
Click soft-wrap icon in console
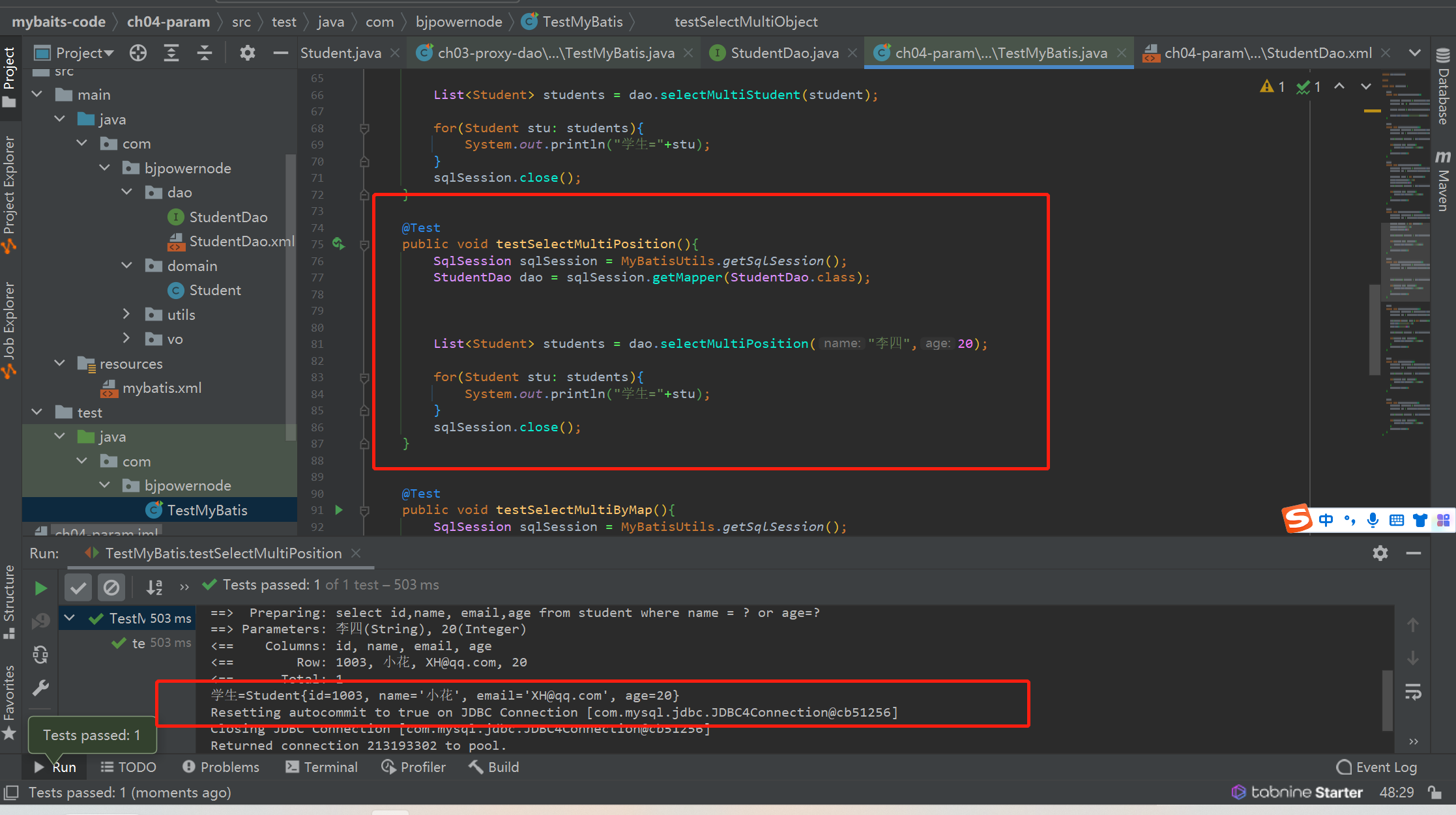pyautogui.click(x=1412, y=692)
